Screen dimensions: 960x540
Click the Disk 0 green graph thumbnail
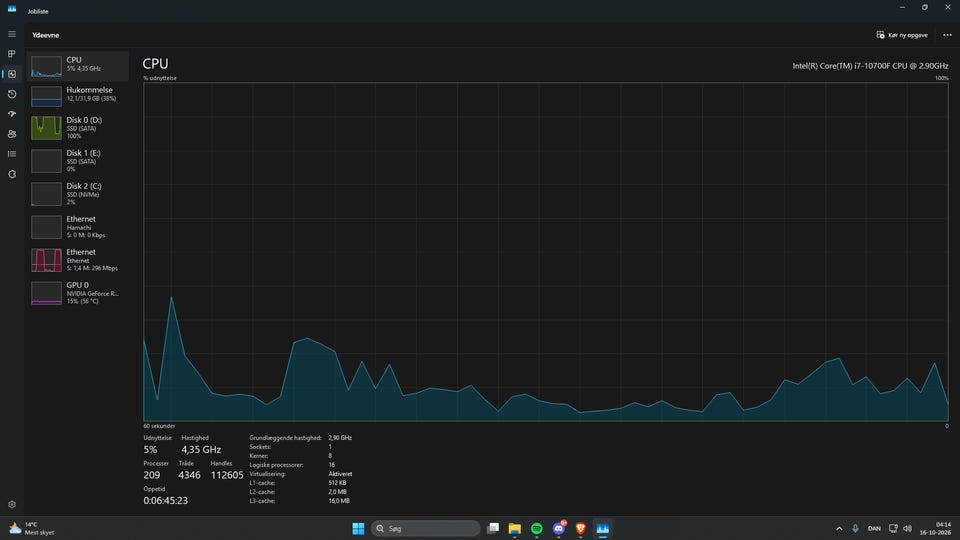coord(47,128)
